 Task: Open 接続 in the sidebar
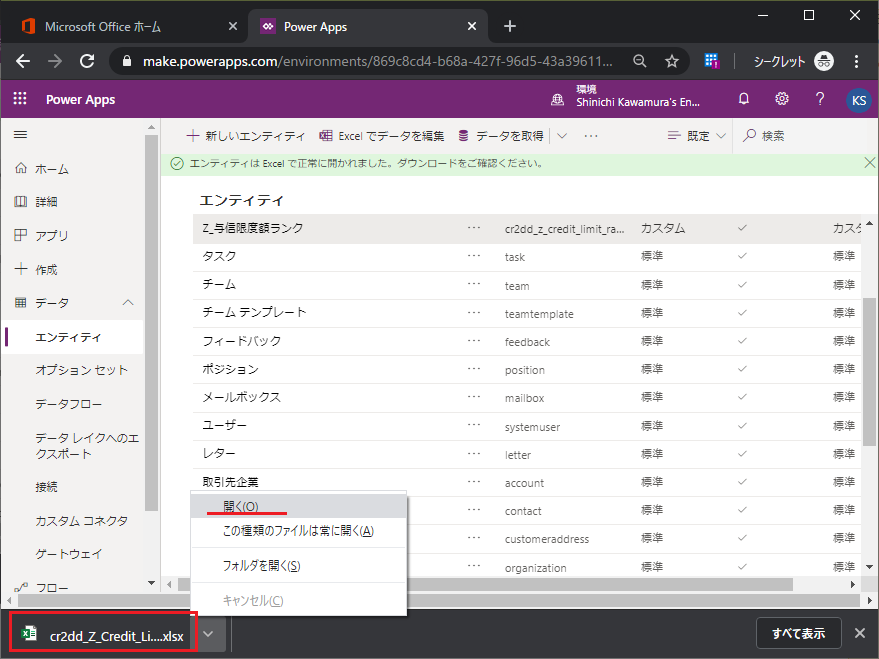point(46,487)
